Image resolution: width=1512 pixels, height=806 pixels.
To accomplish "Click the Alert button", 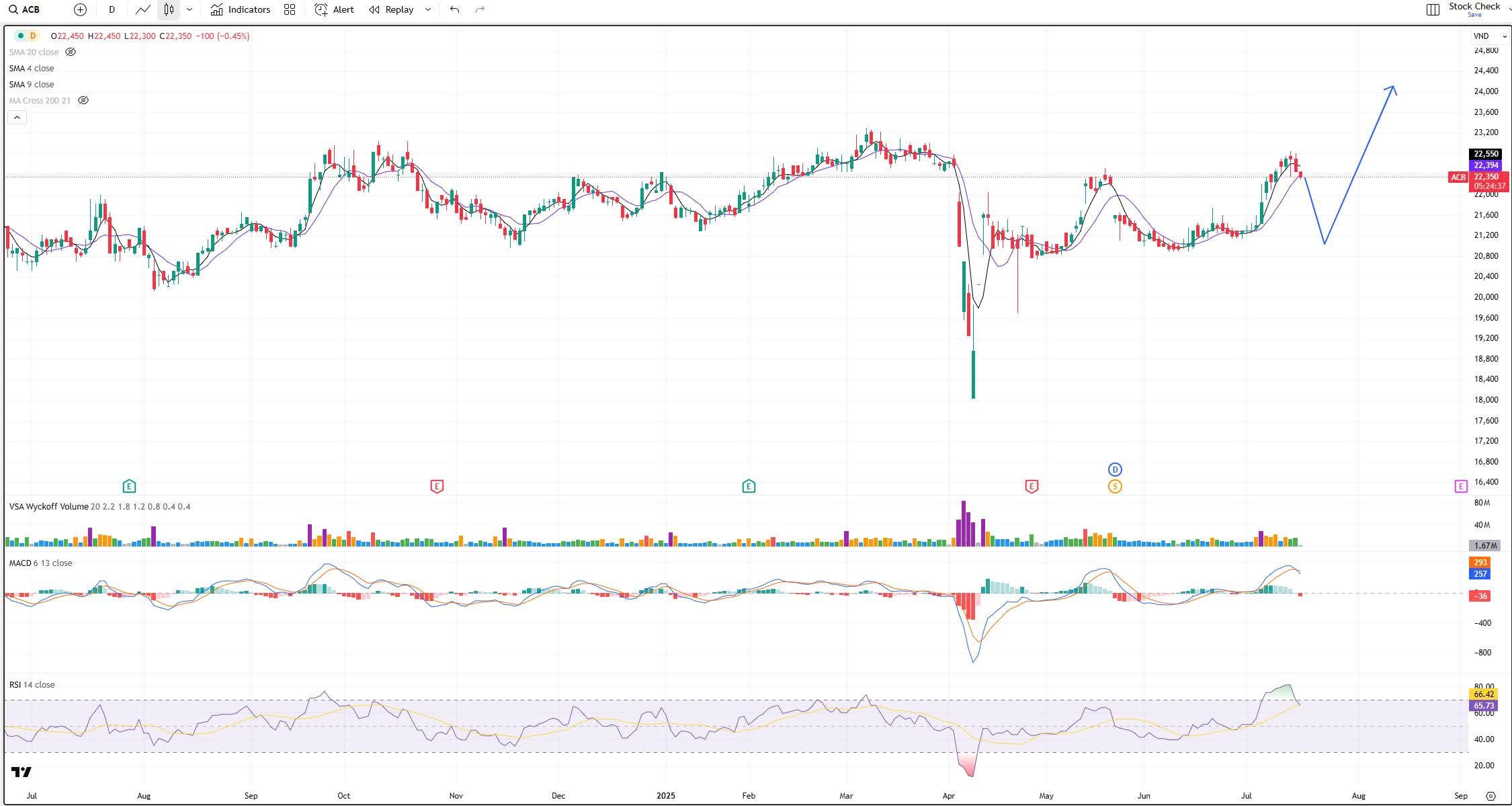I will [x=334, y=9].
